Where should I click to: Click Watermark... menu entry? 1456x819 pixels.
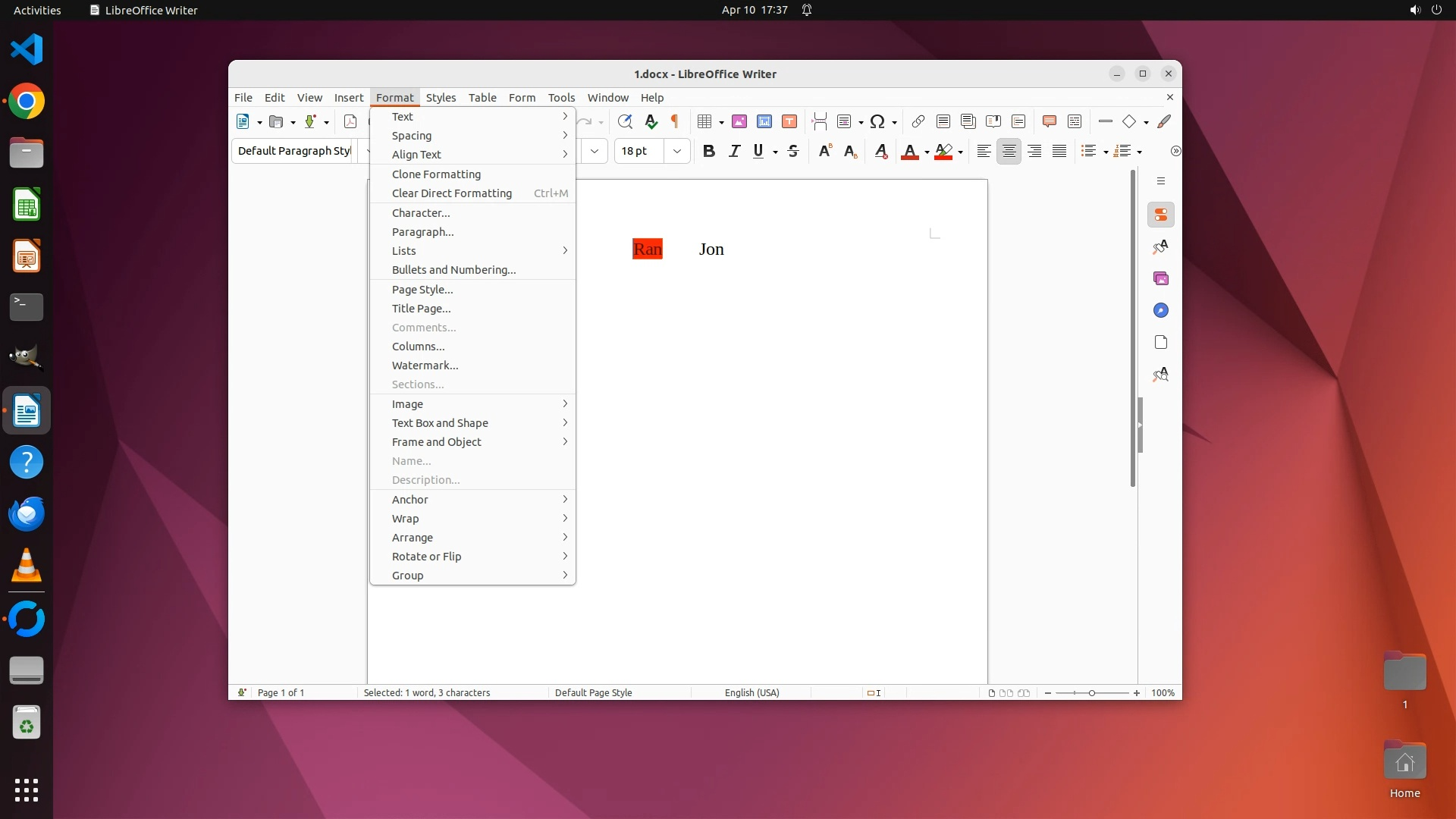pos(425,366)
